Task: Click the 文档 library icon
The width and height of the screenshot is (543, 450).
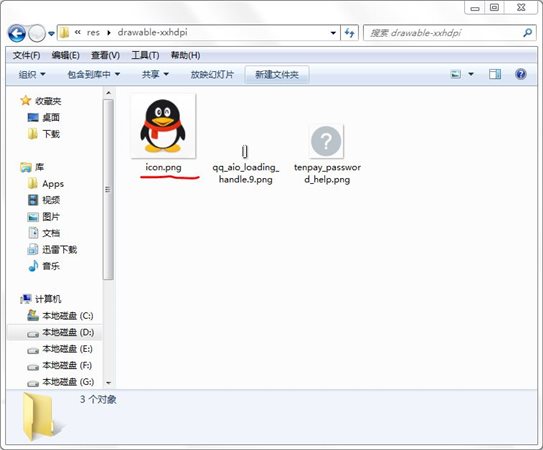Action: pyautogui.click(x=33, y=233)
